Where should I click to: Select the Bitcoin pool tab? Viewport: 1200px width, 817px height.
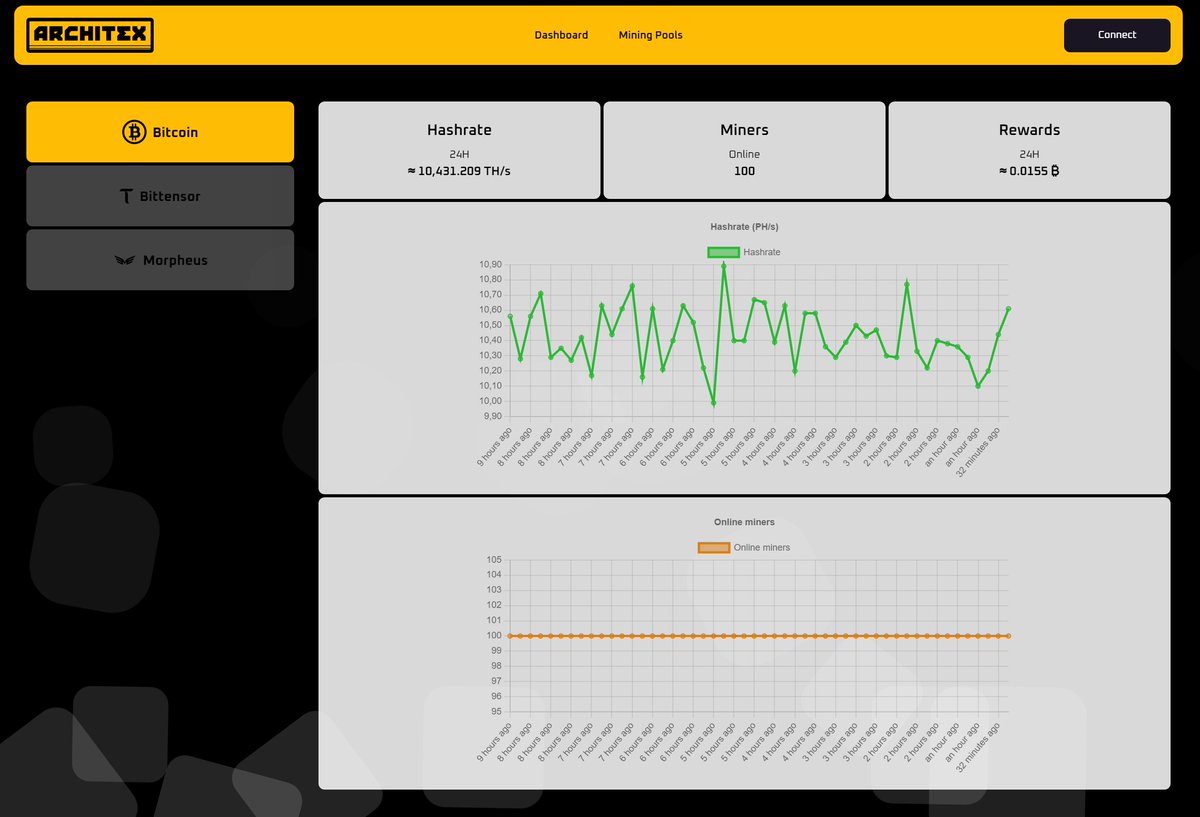160,132
